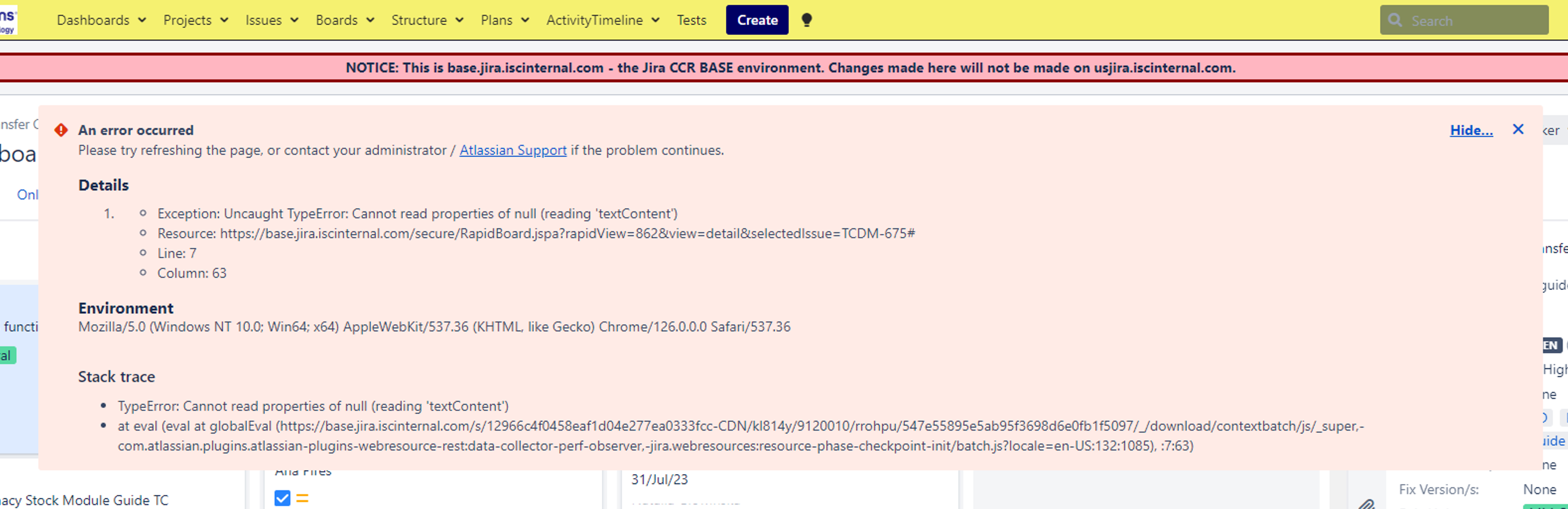The image size is (1568, 509).
Task: Expand the Structure menu
Action: pos(428,20)
